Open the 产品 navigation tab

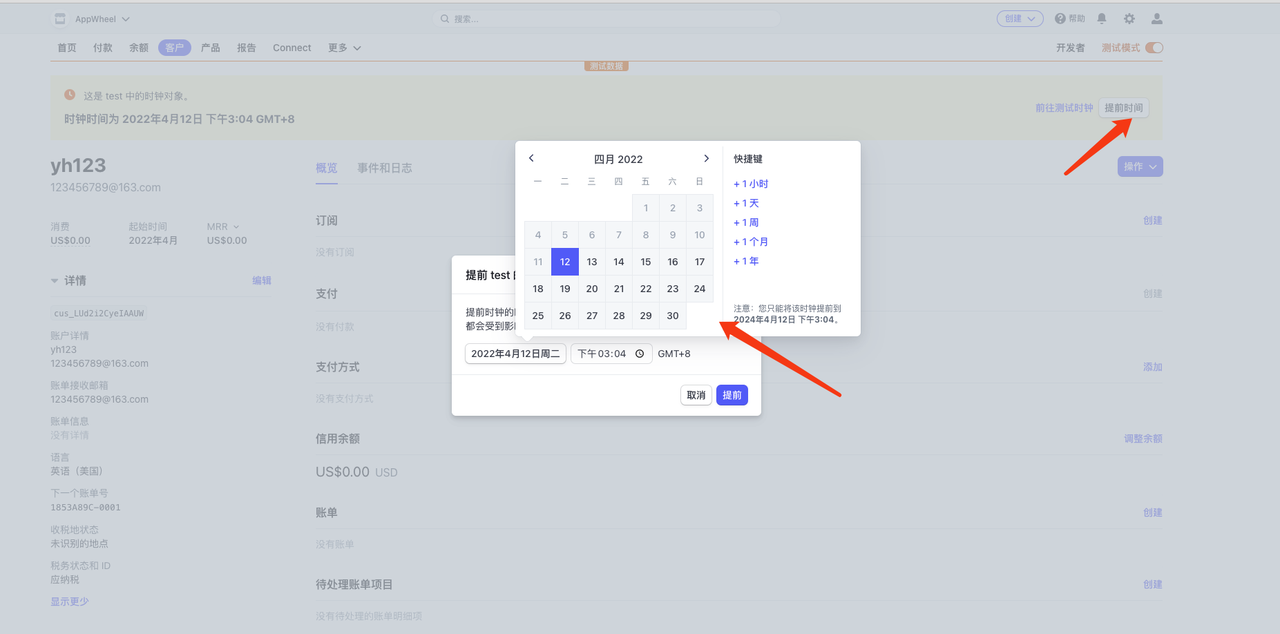click(210, 48)
